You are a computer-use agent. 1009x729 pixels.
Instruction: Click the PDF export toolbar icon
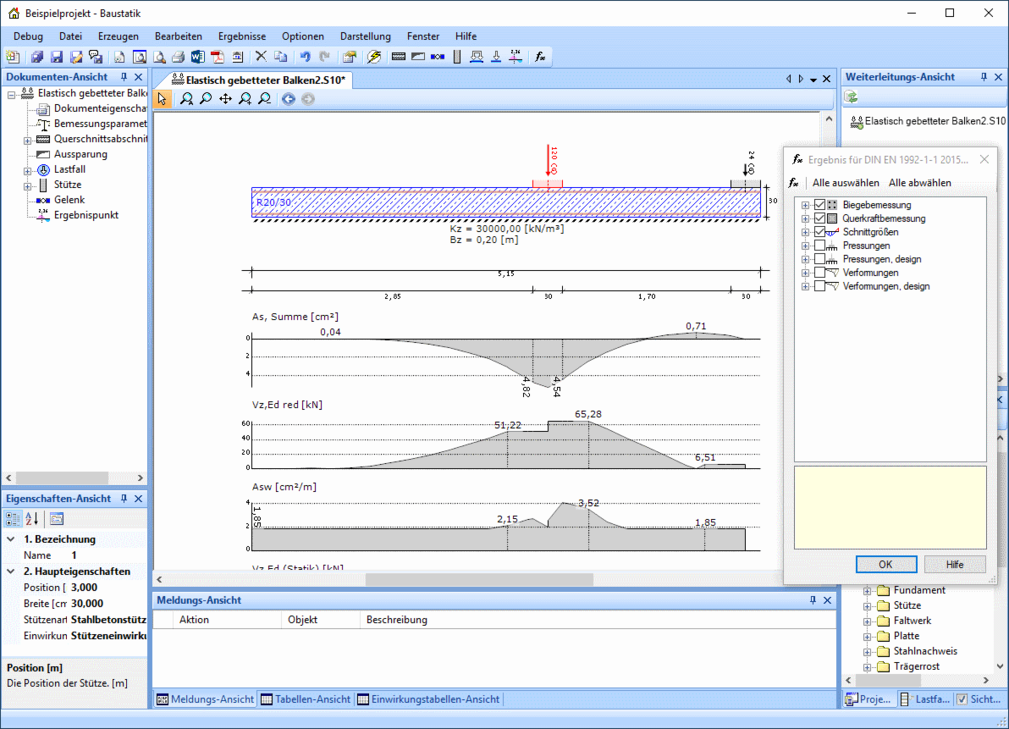click(216, 57)
